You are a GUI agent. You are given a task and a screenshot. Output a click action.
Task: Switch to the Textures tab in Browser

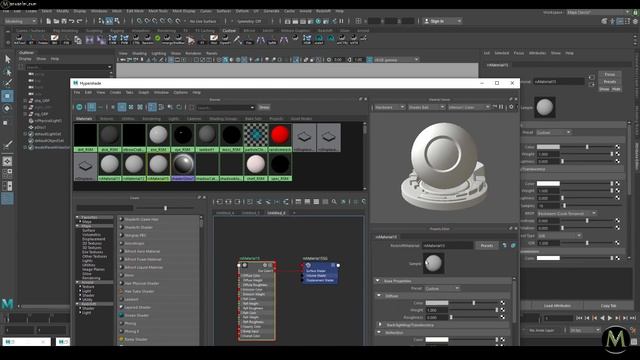[x=107, y=119]
